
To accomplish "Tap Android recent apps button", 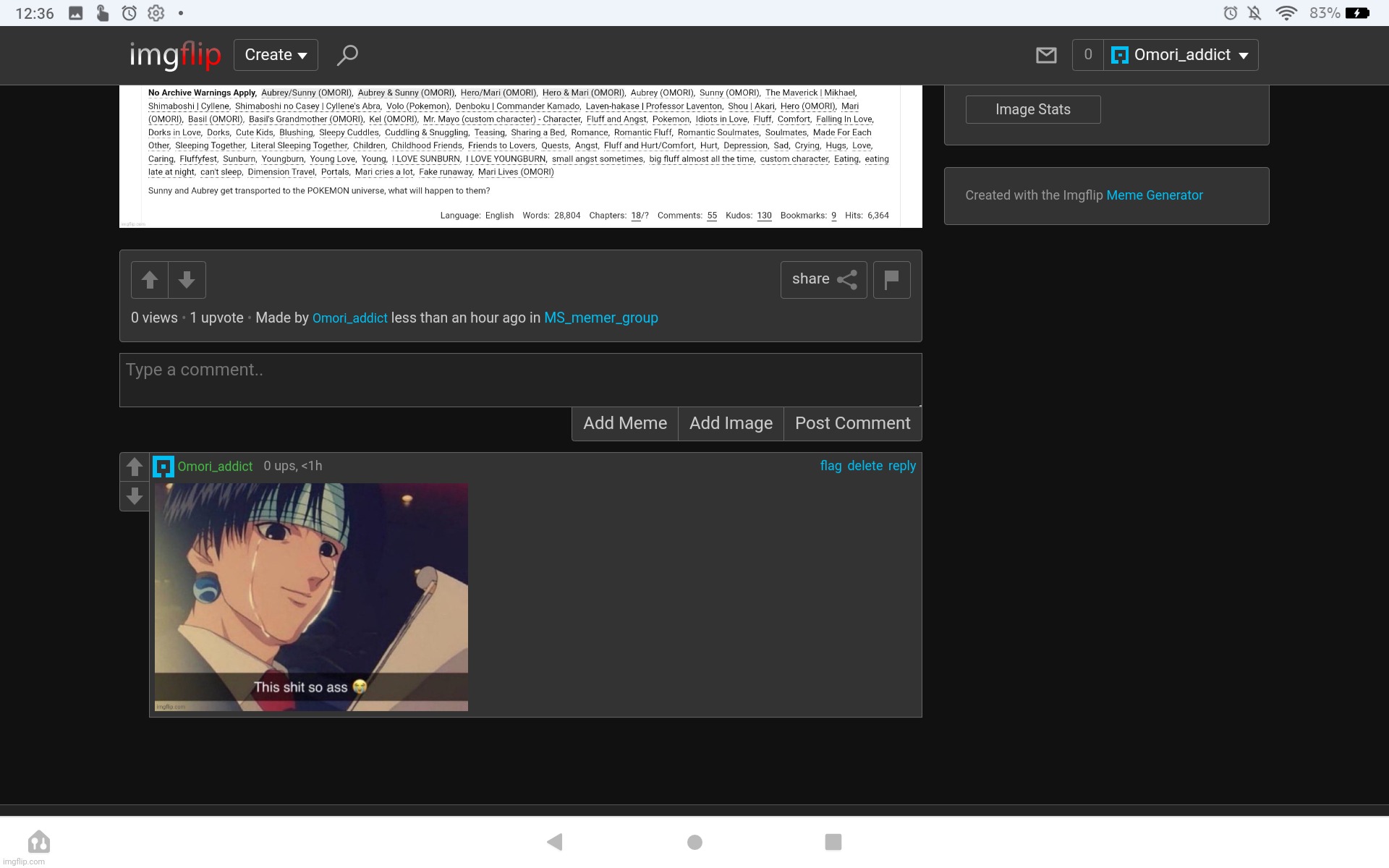I will pyautogui.click(x=833, y=842).
